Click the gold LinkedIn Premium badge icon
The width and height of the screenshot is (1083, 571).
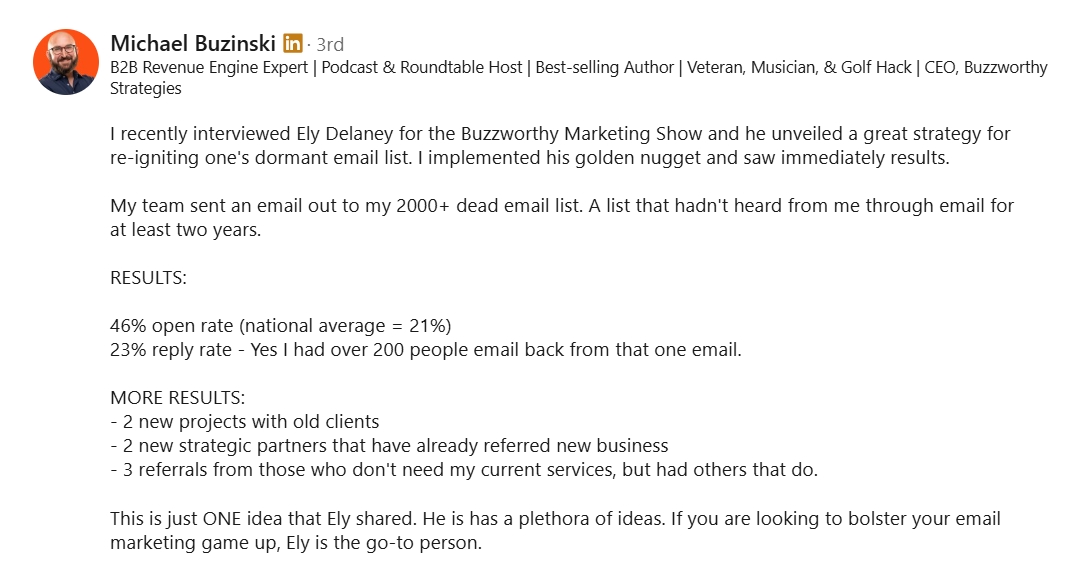pos(293,43)
